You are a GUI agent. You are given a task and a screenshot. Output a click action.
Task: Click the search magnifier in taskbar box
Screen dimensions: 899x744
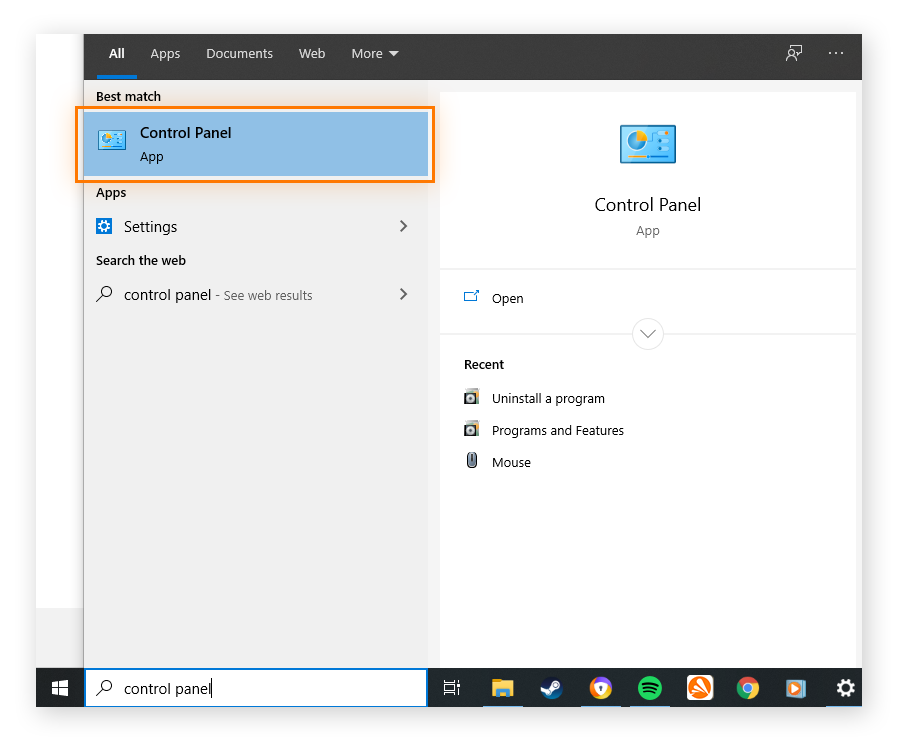pyautogui.click(x=104, y=688)
